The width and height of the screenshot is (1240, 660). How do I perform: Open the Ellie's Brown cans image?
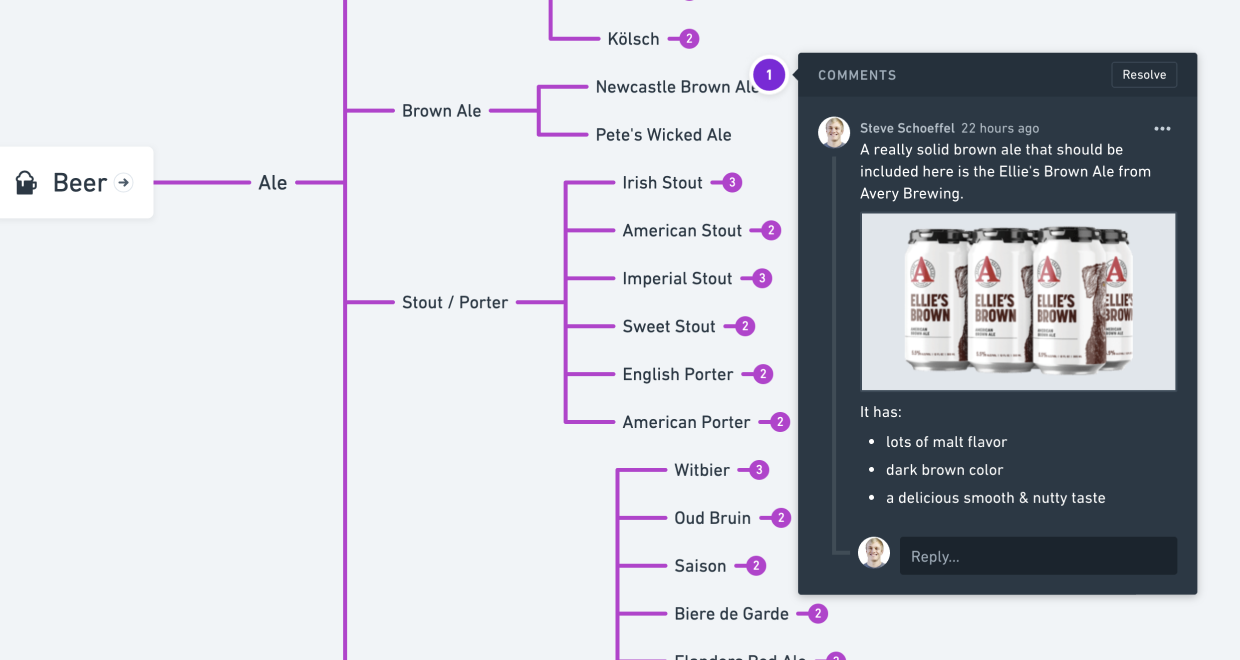tap(1018, 301)
